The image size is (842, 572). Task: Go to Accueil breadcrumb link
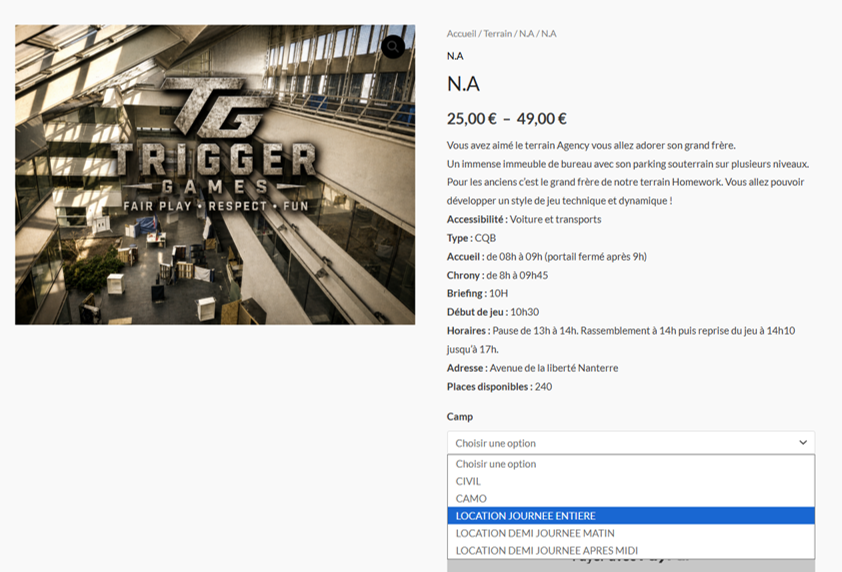[461, 34]
